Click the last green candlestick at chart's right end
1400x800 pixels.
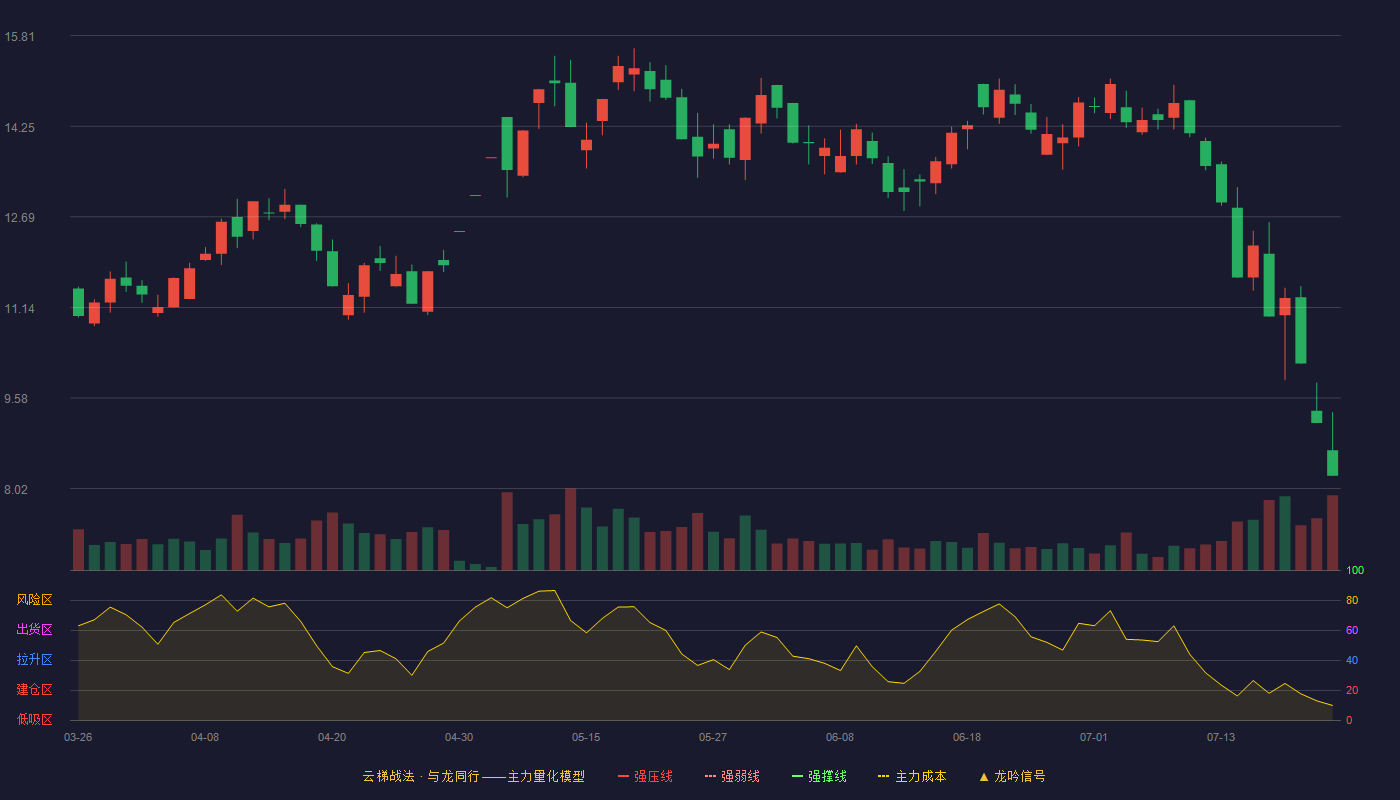tap(1332, 462)
